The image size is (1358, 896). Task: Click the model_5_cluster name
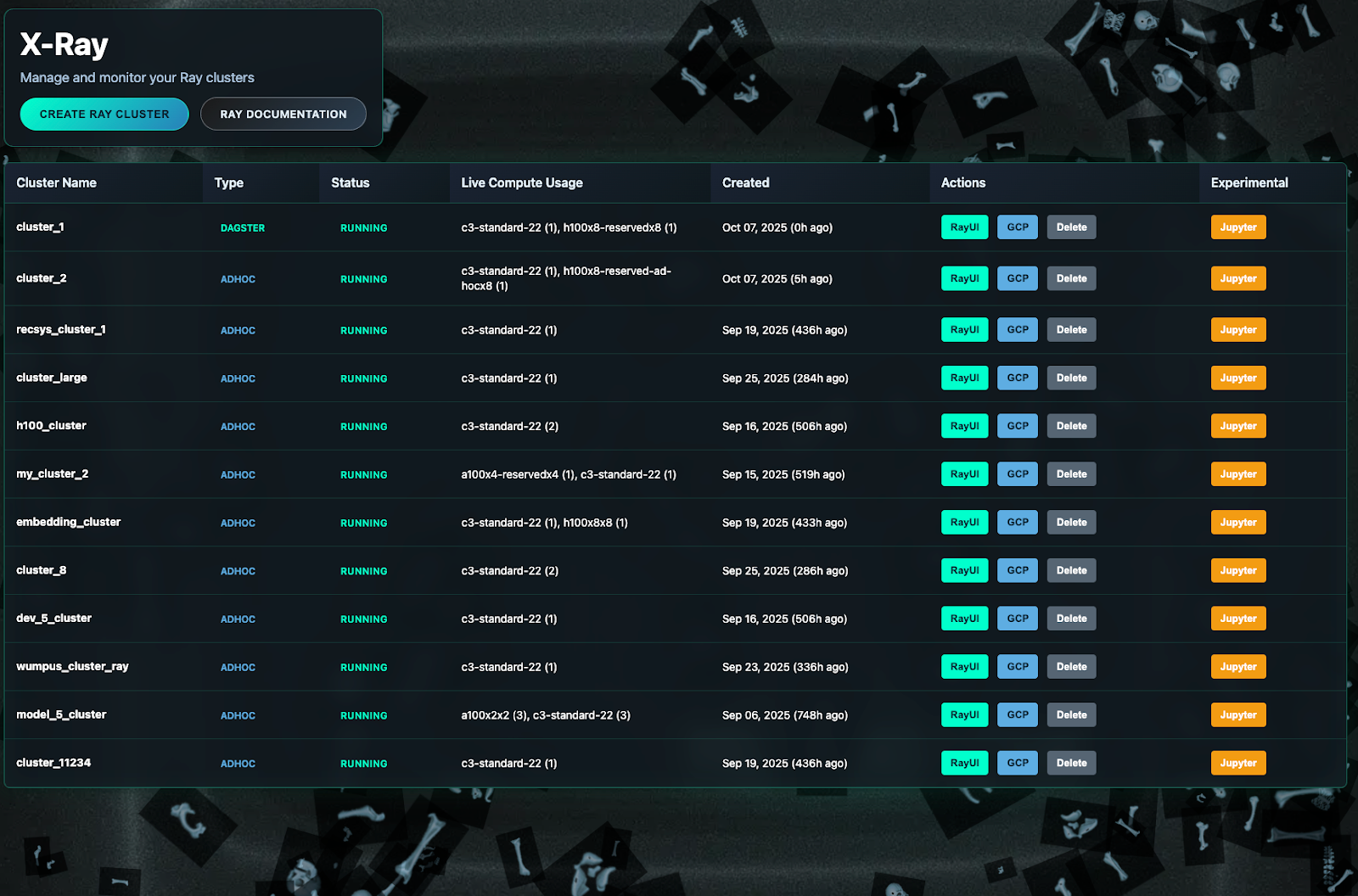61,715
